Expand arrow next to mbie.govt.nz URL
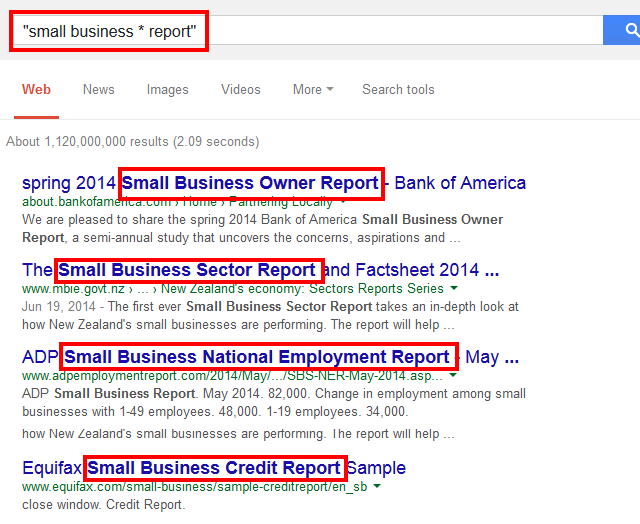 [x=453, y=289]
